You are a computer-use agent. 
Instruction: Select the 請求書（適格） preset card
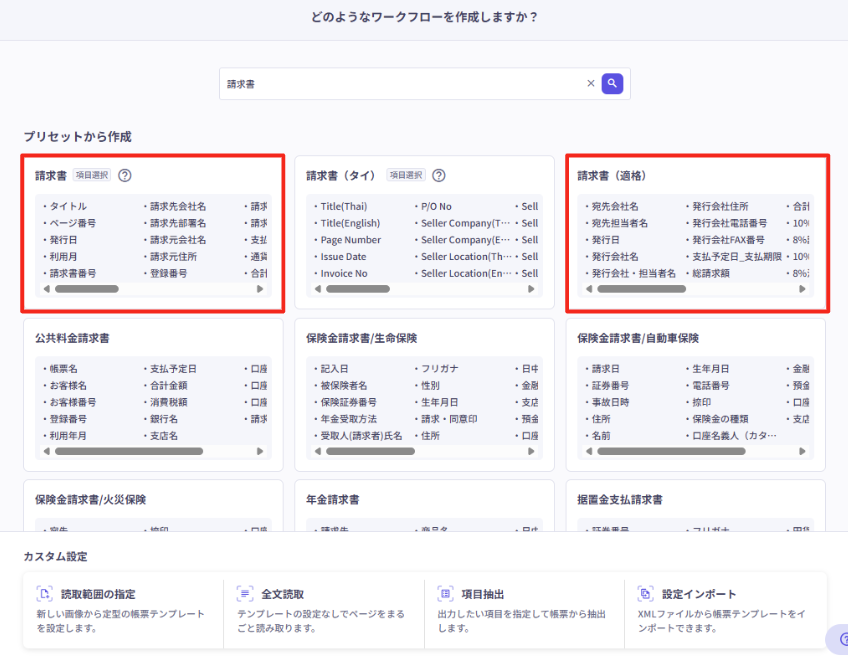697,176
